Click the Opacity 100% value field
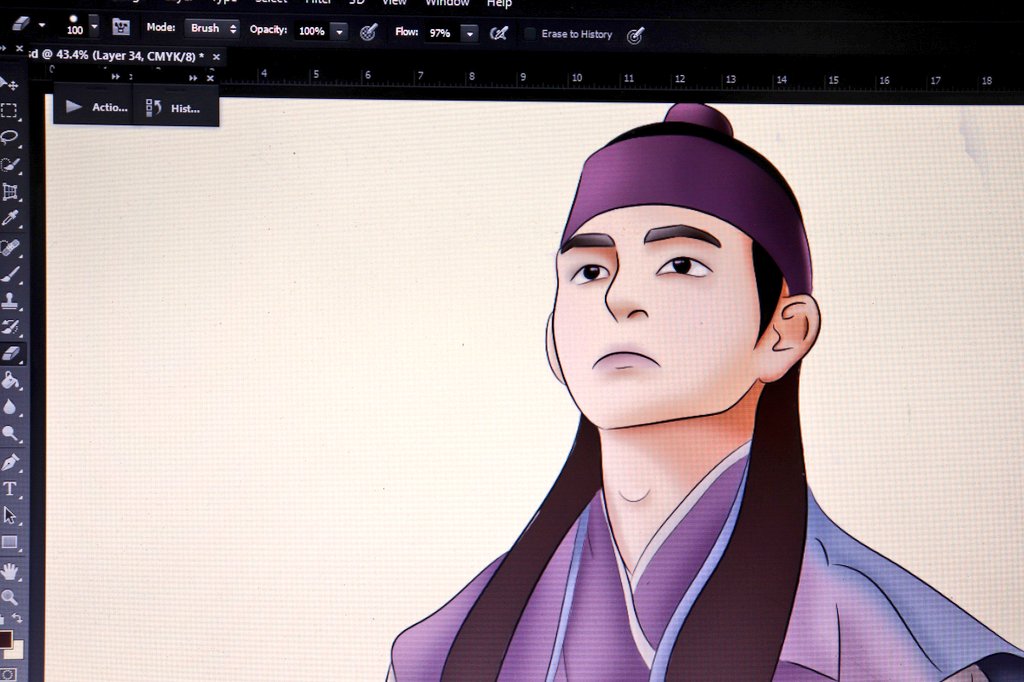 312,31
